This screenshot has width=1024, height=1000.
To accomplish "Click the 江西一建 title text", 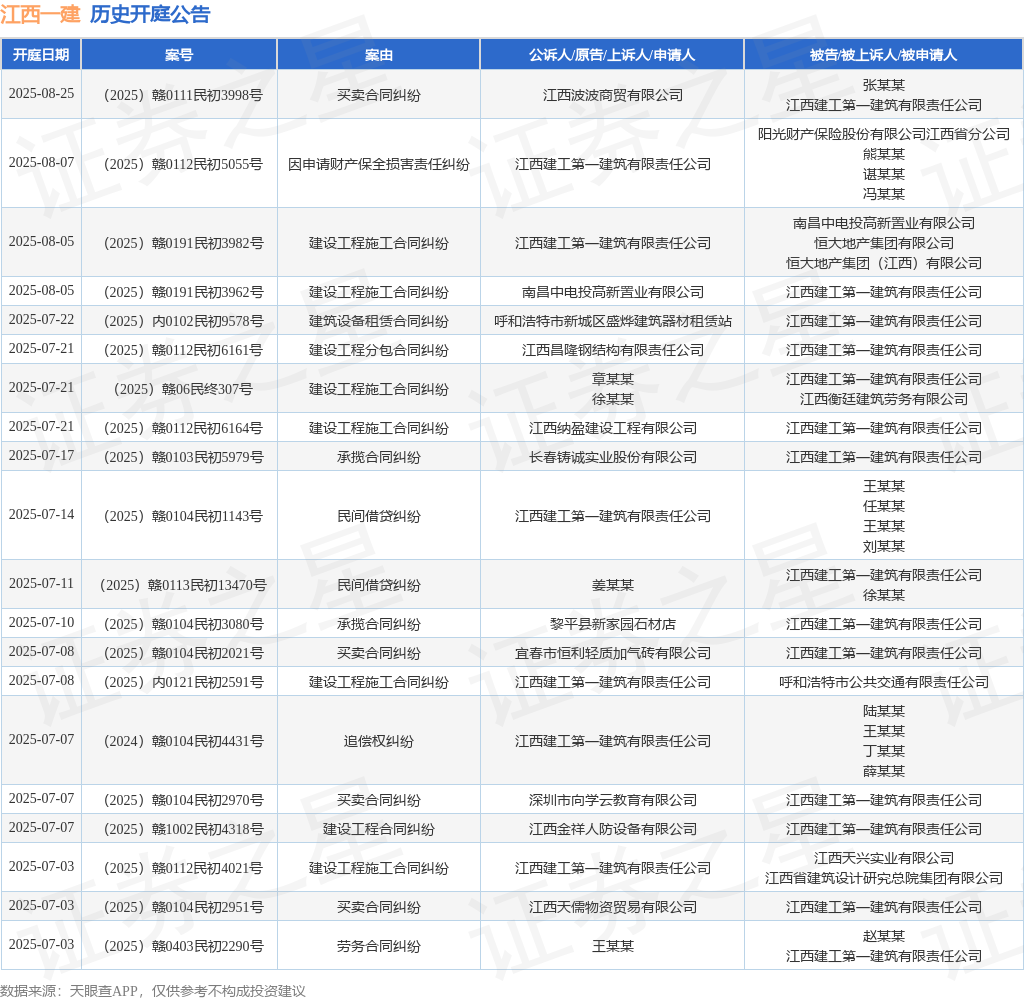I will pyautogui.click(x=40, y=14).
